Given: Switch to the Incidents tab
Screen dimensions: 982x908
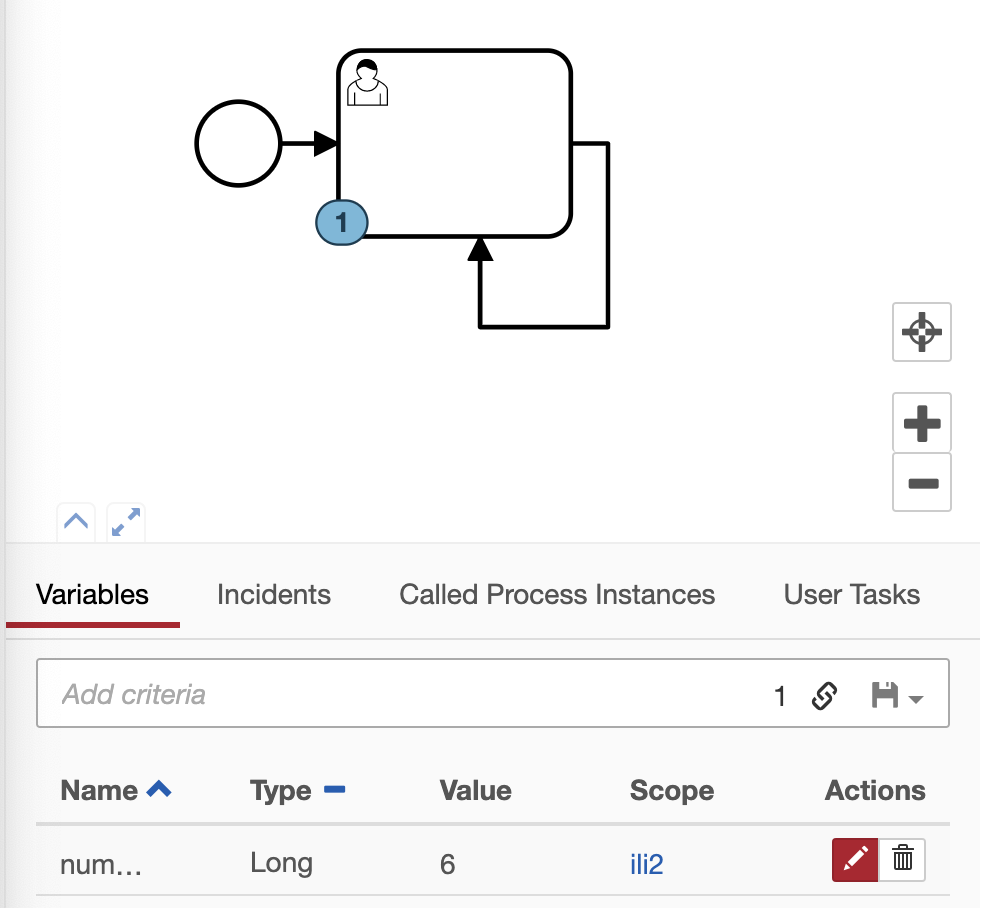Looking at the screenshot, I should 273,594.
